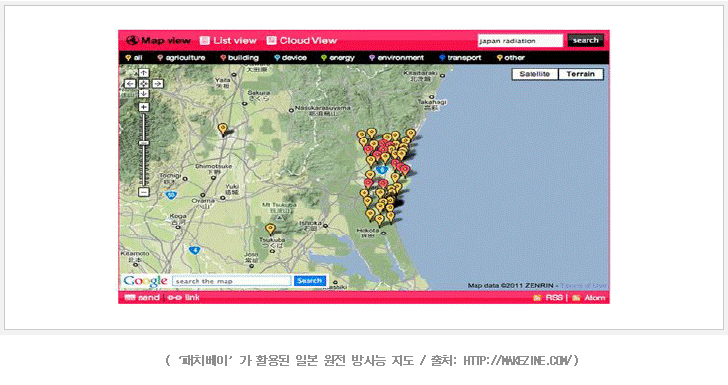Zoom out using the minus button
This screenshot has width=728, height=385.
[144, 192]
